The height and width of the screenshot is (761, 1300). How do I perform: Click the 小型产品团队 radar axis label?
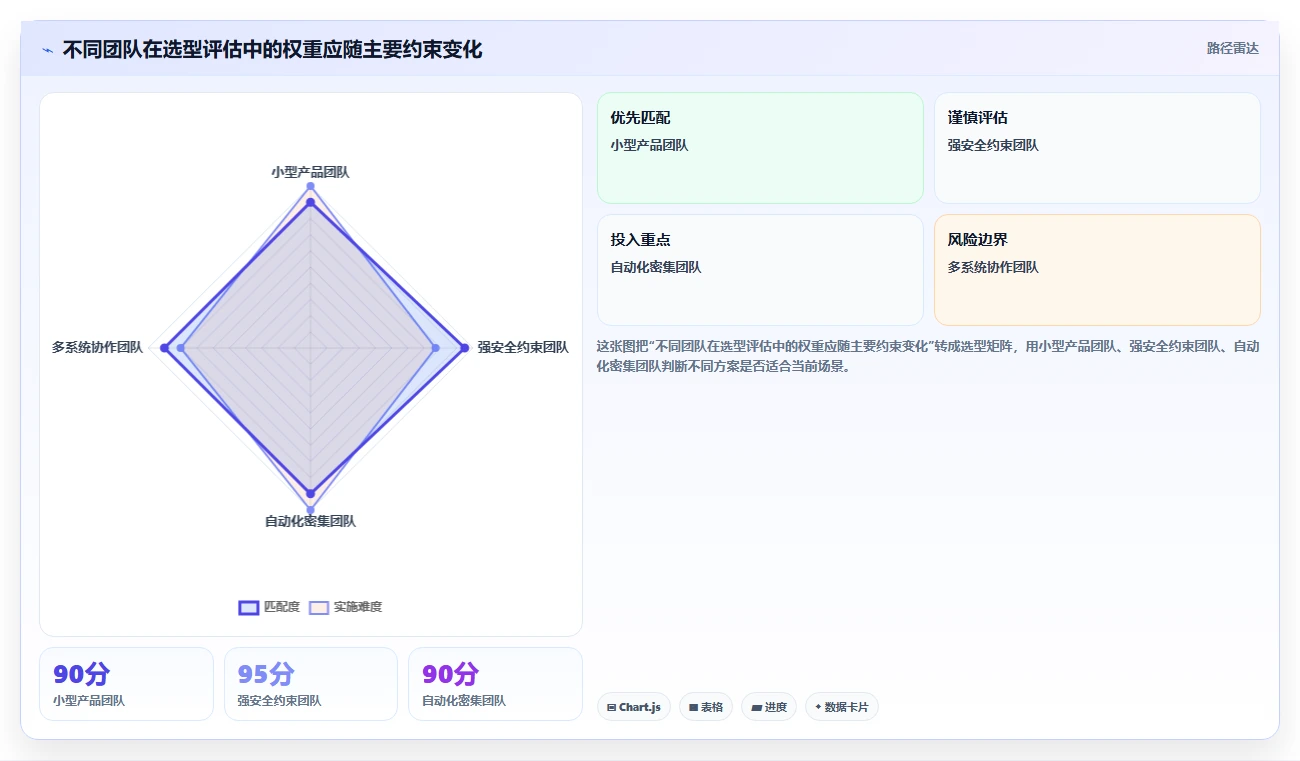pos(310,172)
